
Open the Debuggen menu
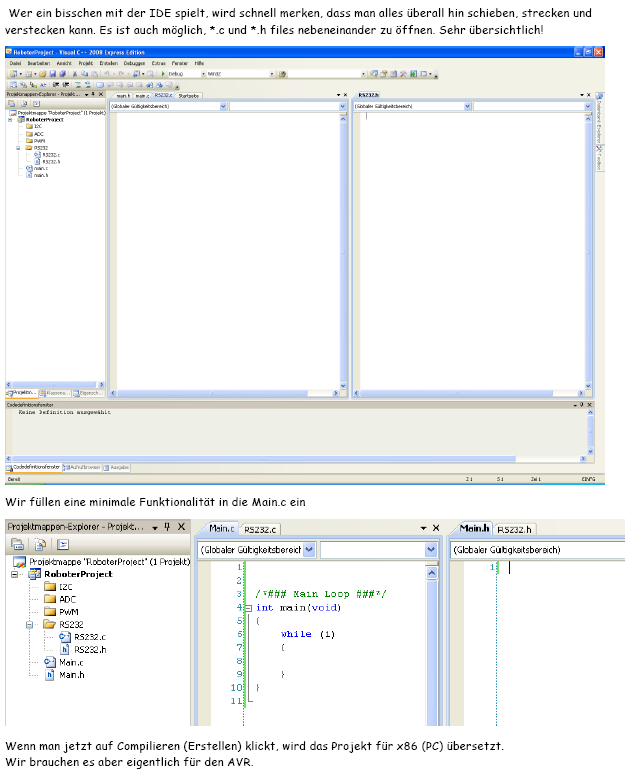pyautogui.click(x=134, y=63)
